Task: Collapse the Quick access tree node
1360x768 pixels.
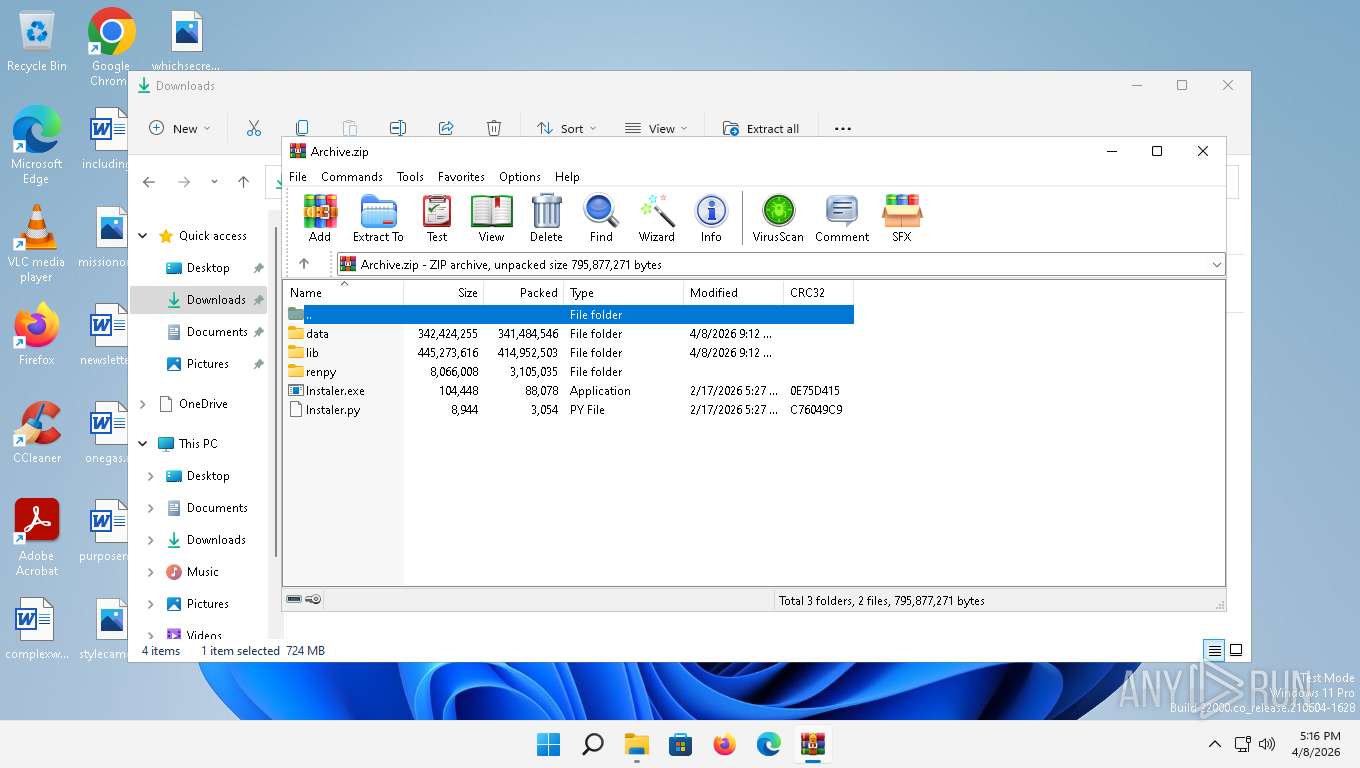Action: pos(143,236)
